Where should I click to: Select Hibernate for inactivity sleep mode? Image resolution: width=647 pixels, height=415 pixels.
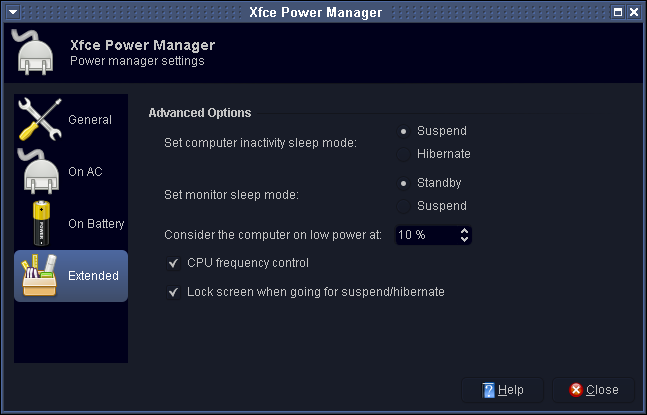[x=403, y=154]
